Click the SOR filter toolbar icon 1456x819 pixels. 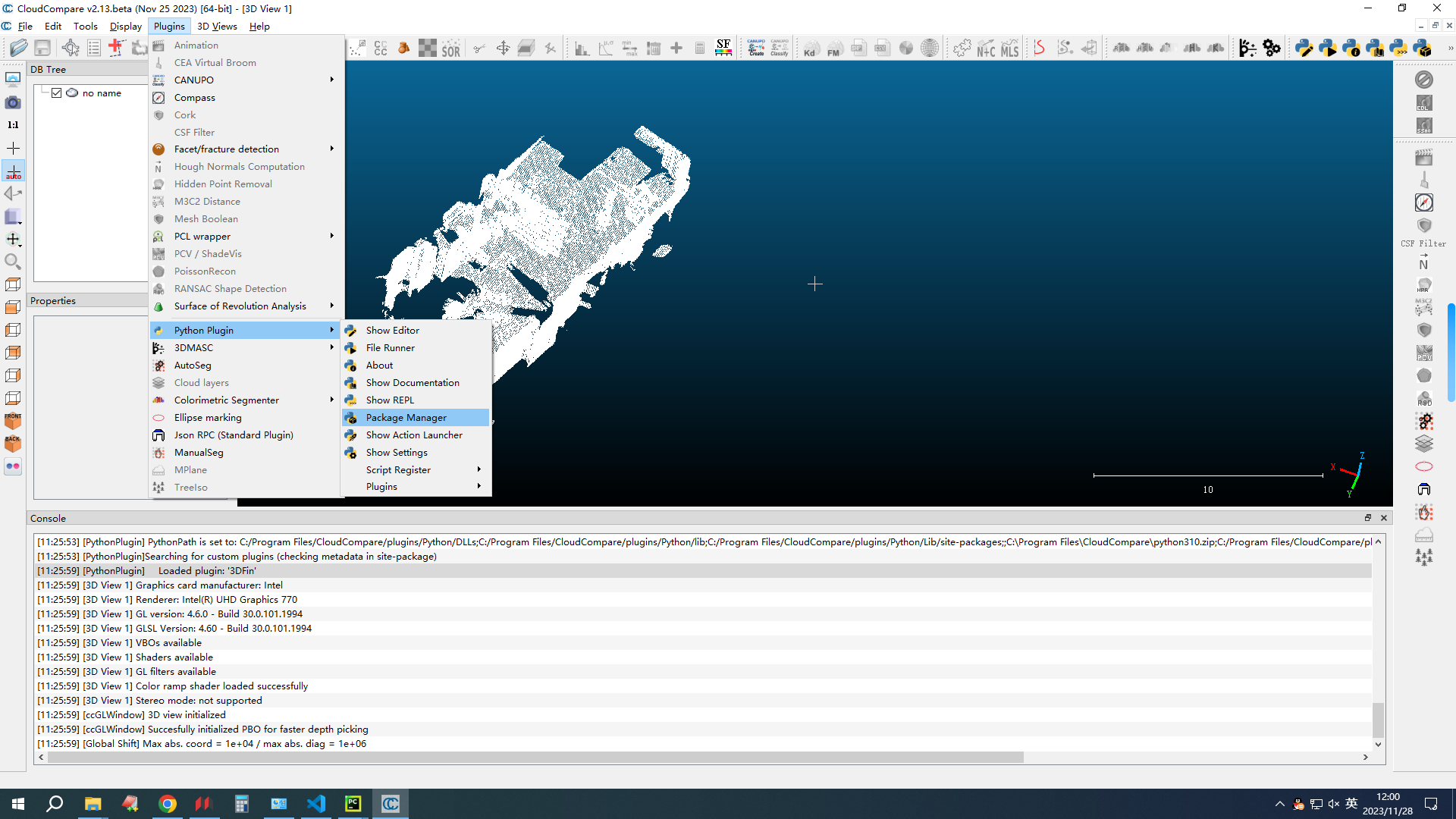[x=451, y=49]
